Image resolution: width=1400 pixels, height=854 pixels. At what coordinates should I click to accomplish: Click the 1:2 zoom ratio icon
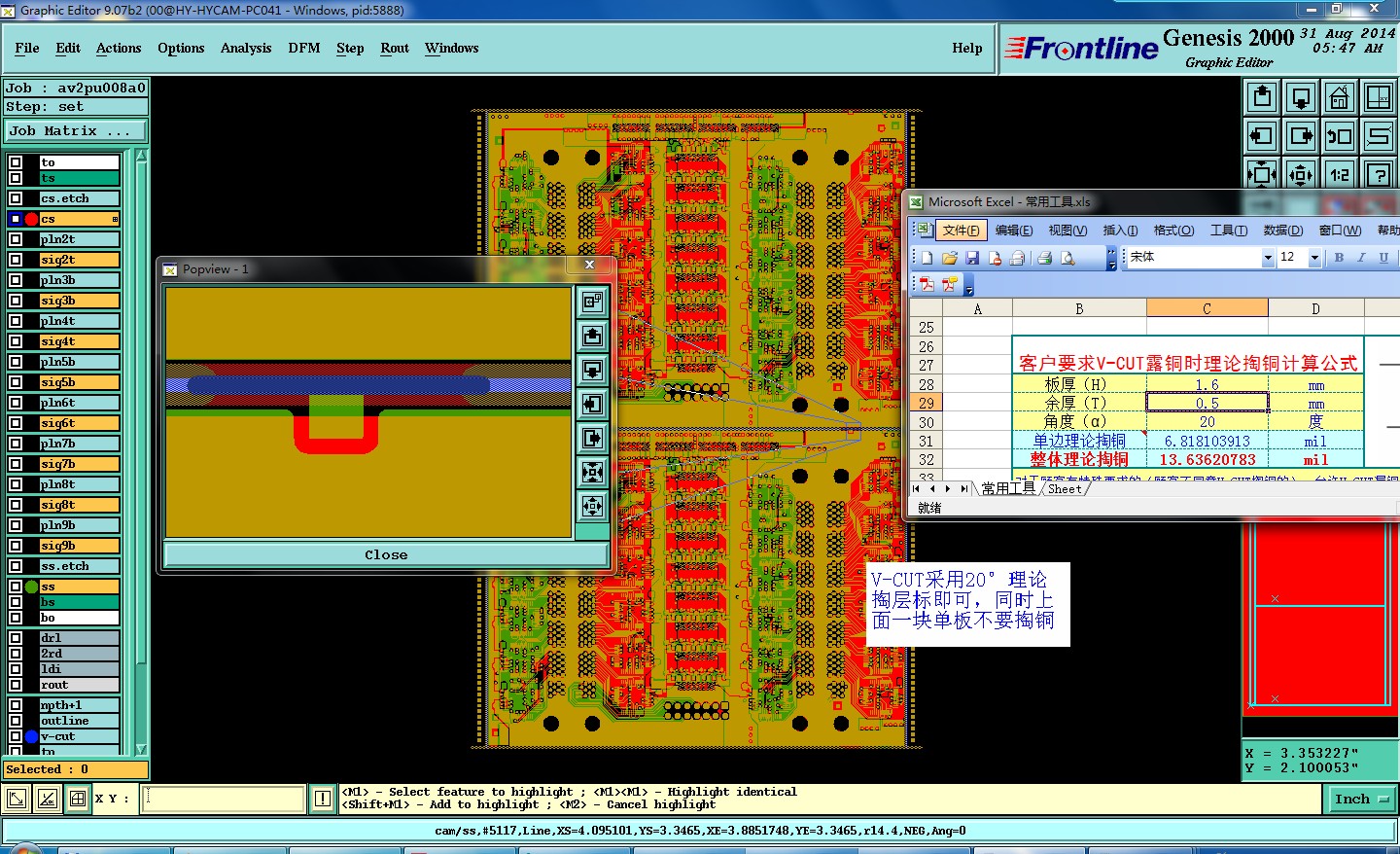tap(1340, 175)
